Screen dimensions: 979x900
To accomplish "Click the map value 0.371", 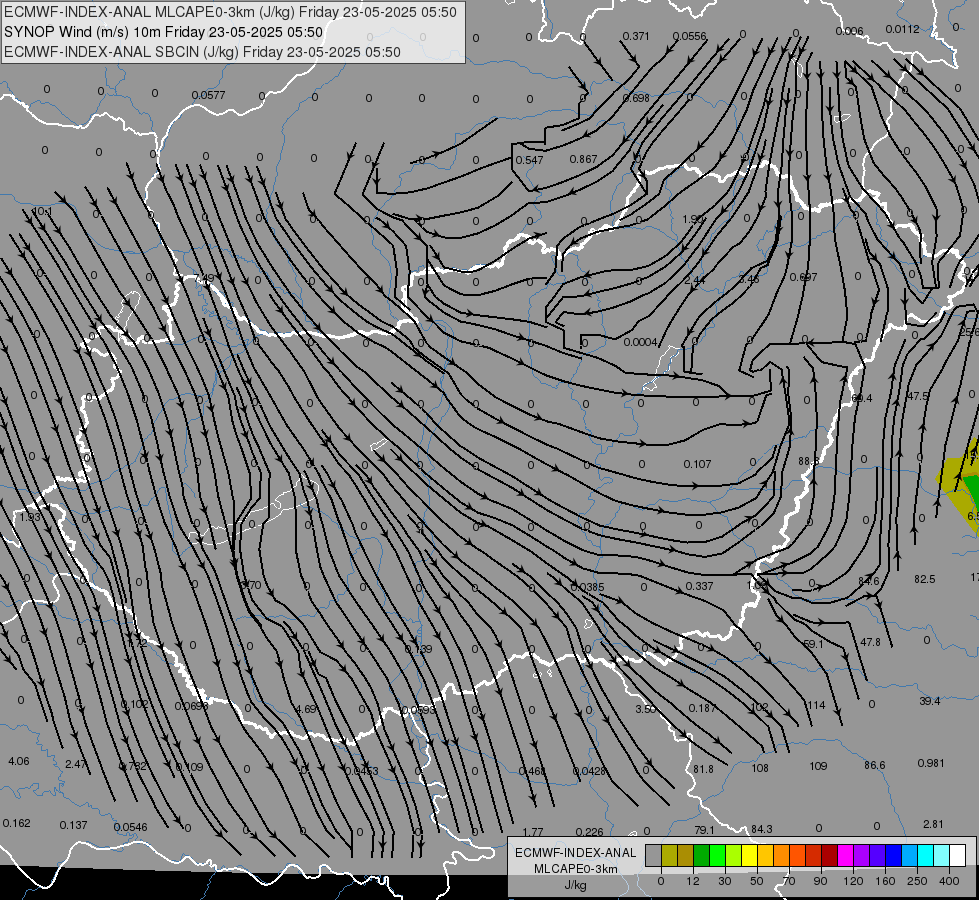I will [636, 36].
